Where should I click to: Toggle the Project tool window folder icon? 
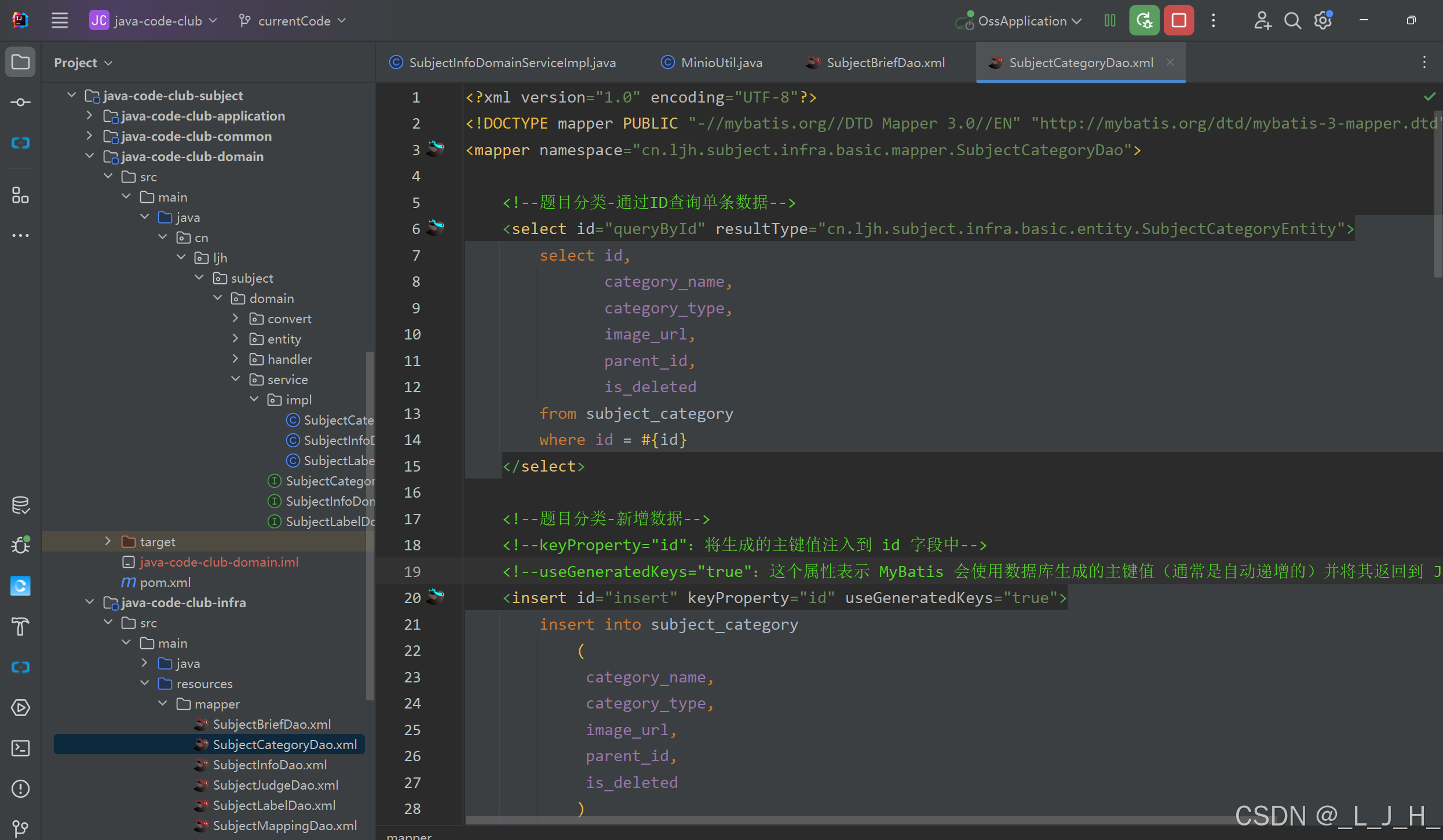pos(20,62)
